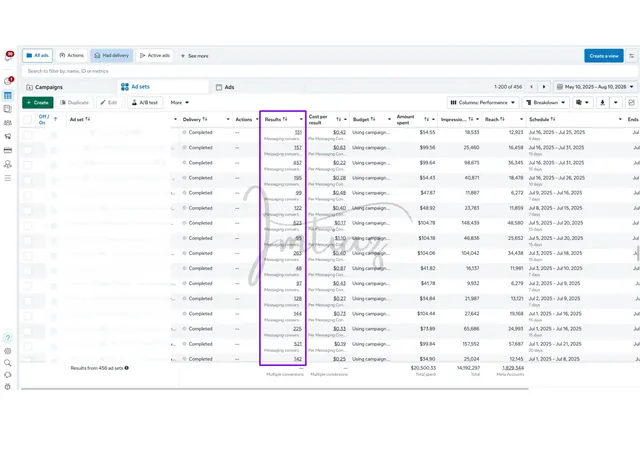Select the Active ads view

(x=155, y=56)
